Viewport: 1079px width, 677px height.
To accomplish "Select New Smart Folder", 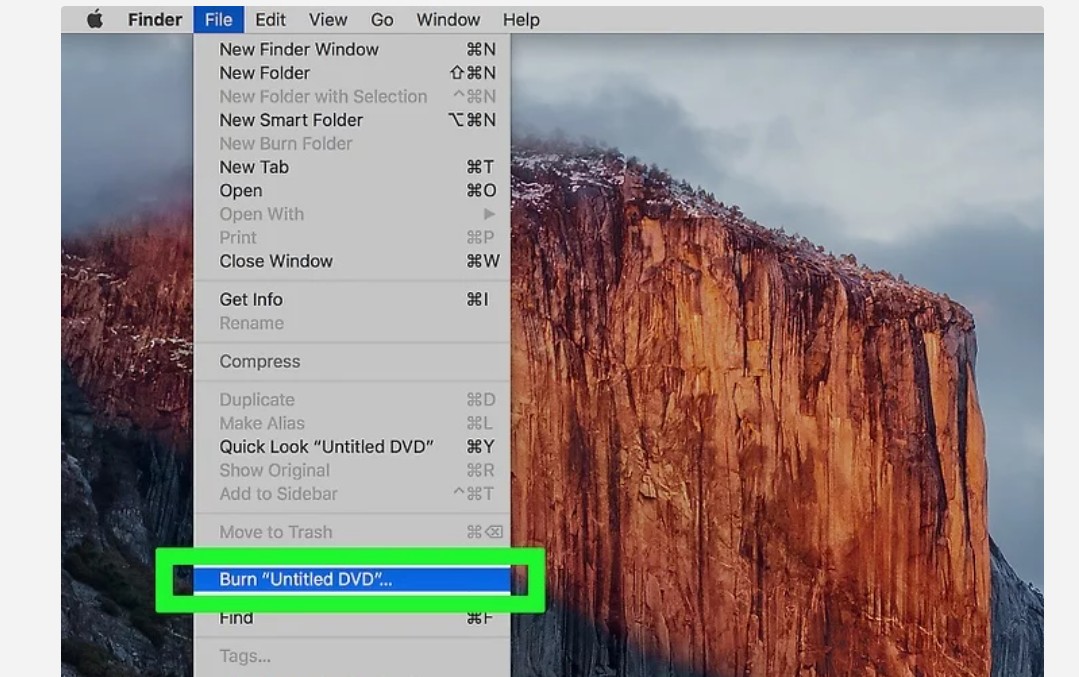I will click(x=352, y=120).
